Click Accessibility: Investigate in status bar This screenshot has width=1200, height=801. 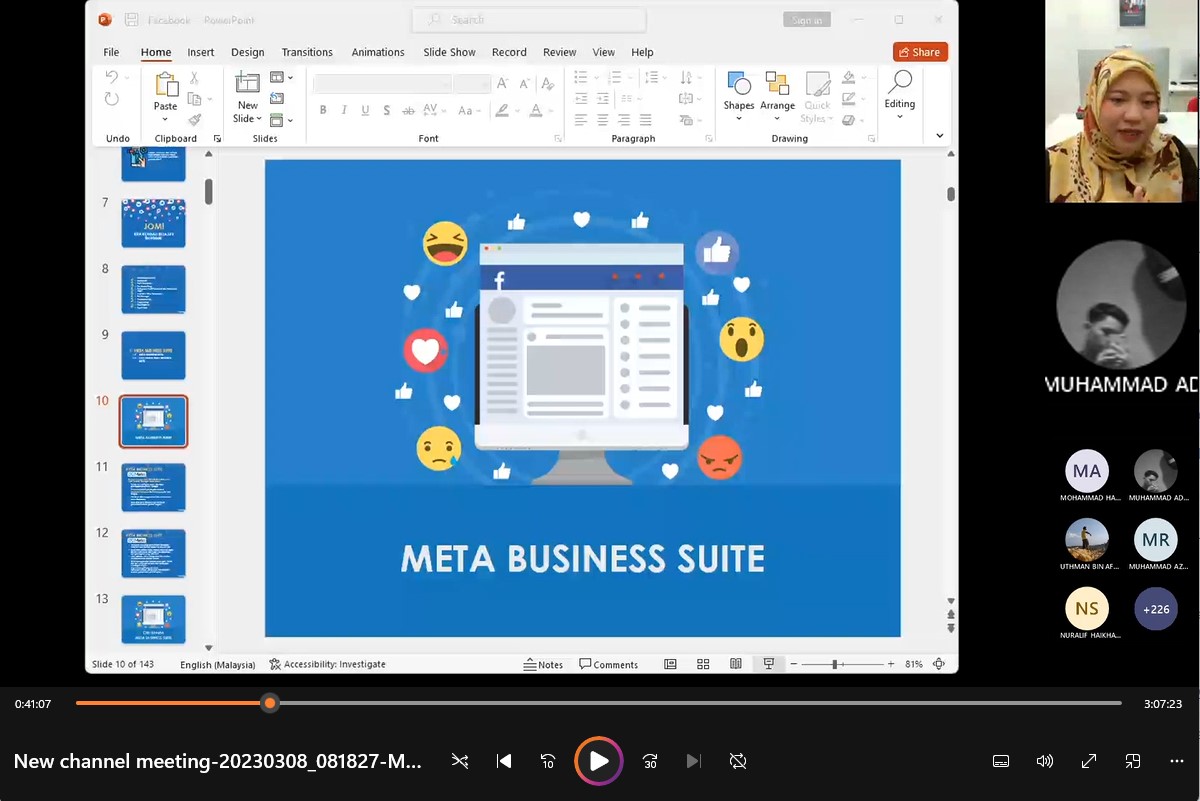[x=327, y=664]
